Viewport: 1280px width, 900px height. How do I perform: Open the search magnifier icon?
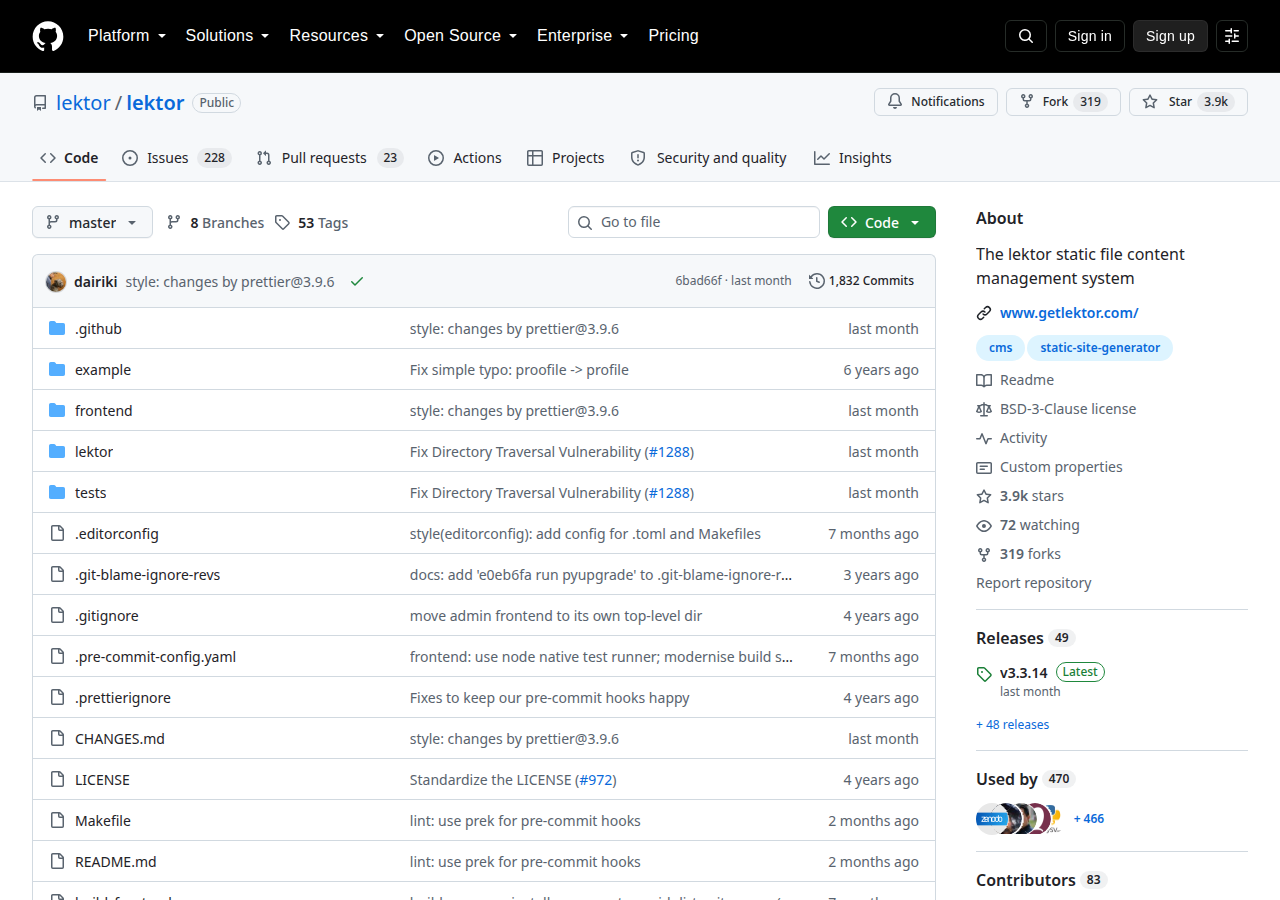[1026, 36]
